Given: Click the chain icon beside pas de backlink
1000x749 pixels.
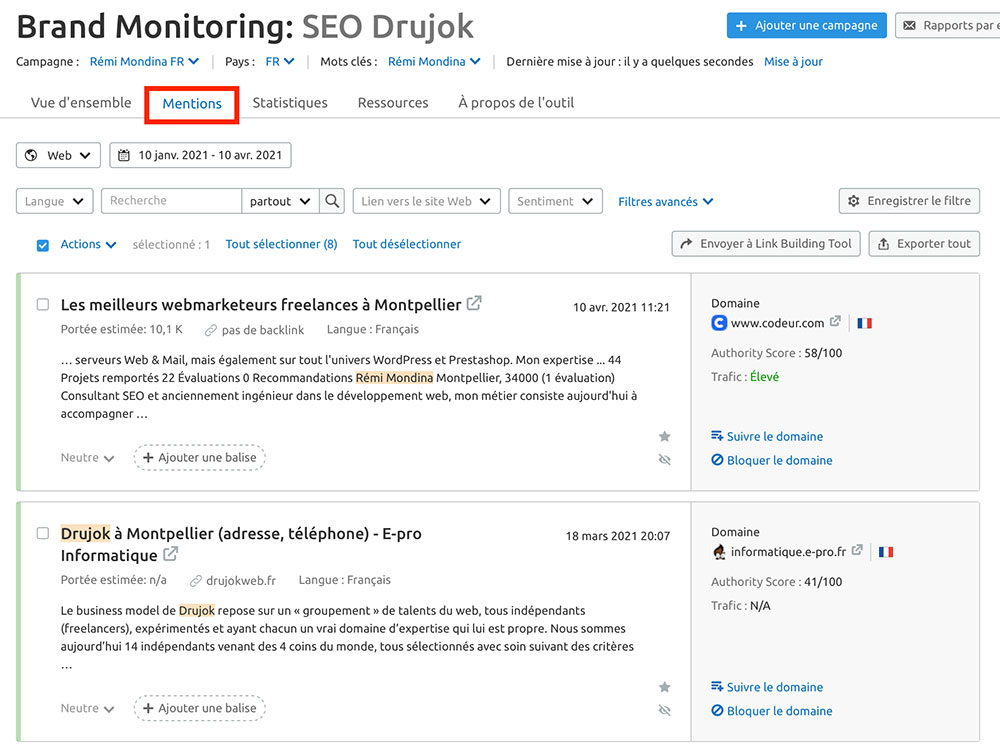Looking at the screenshot, I should (210, 330).
